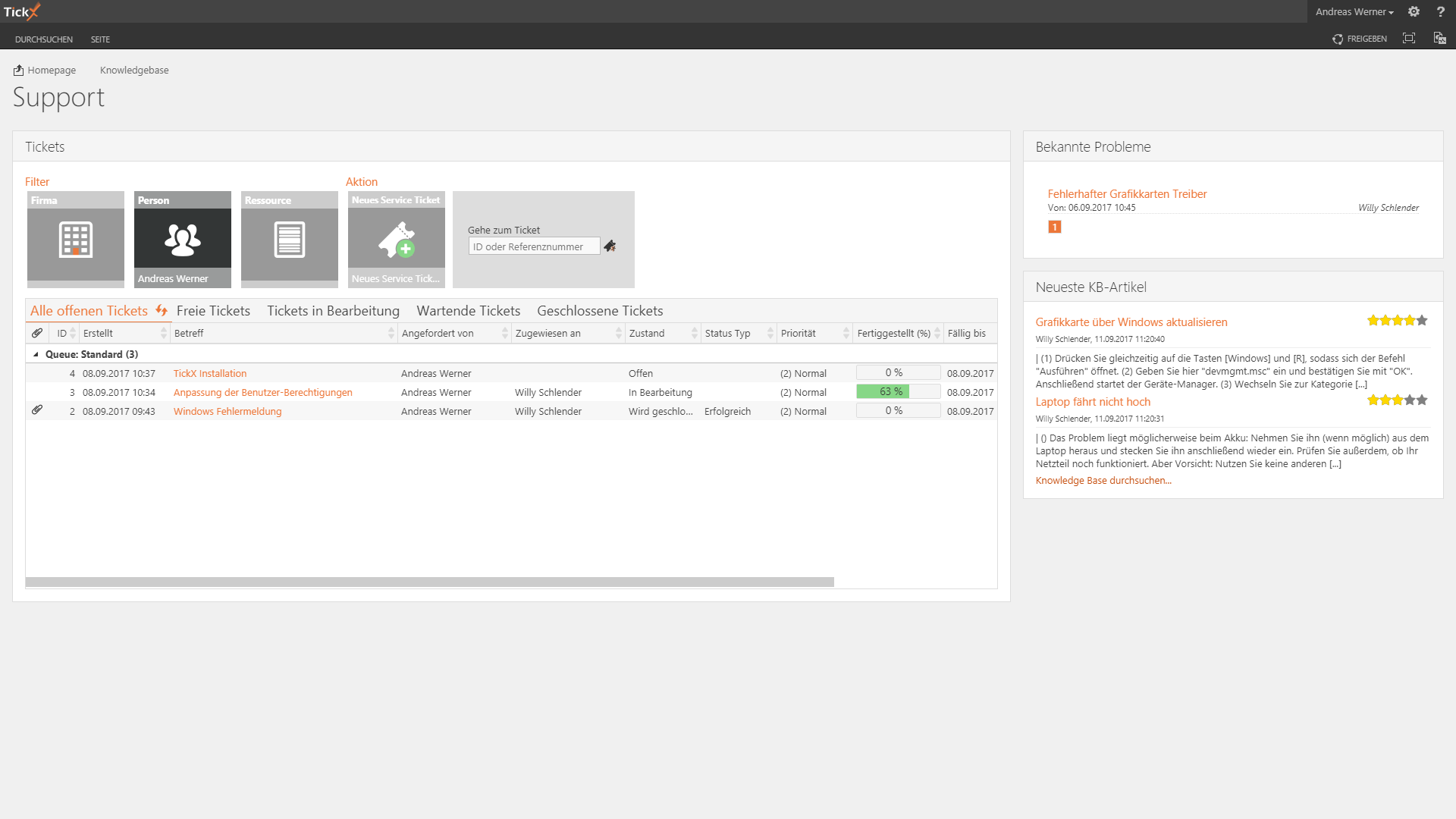Screen dimensions: 1456x819
Task: Select the Firma filter tile
Action: (76, 240)
